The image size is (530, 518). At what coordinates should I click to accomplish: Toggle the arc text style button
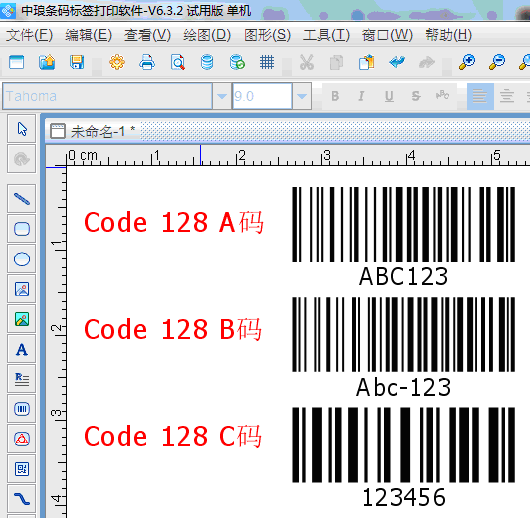click(x=442, y=96)
